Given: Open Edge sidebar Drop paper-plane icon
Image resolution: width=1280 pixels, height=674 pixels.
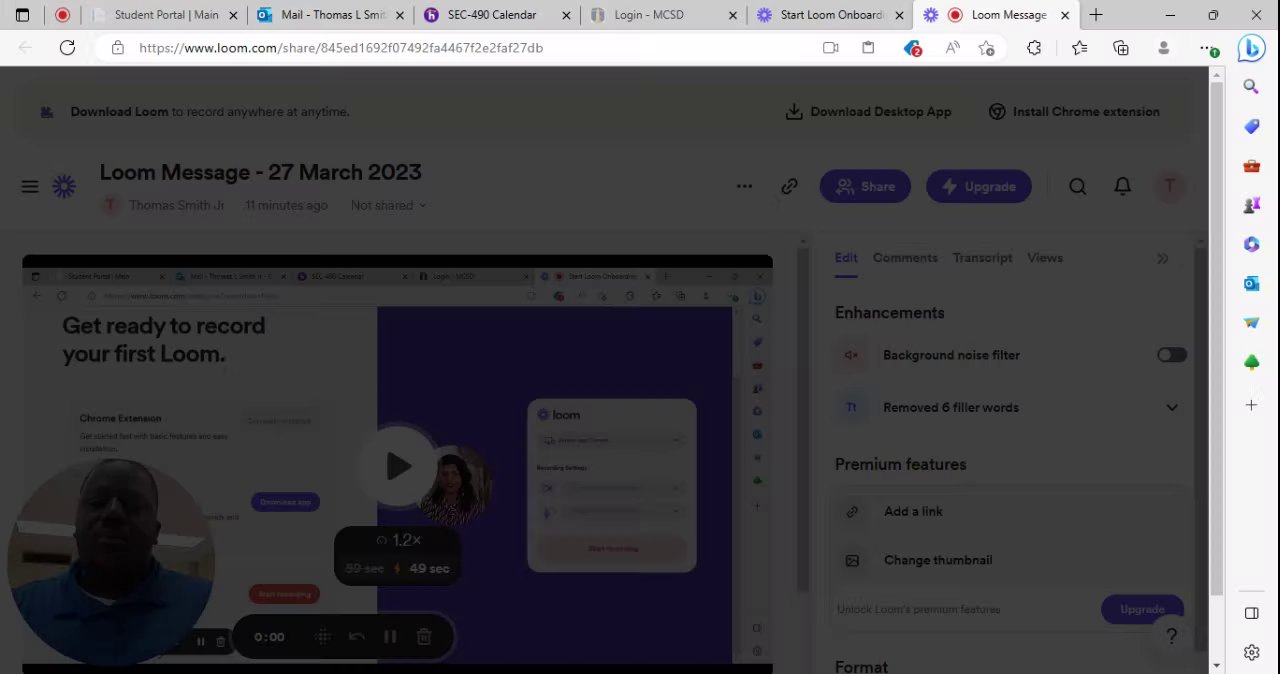Looking at the screenshot, I should point(1251,322).
